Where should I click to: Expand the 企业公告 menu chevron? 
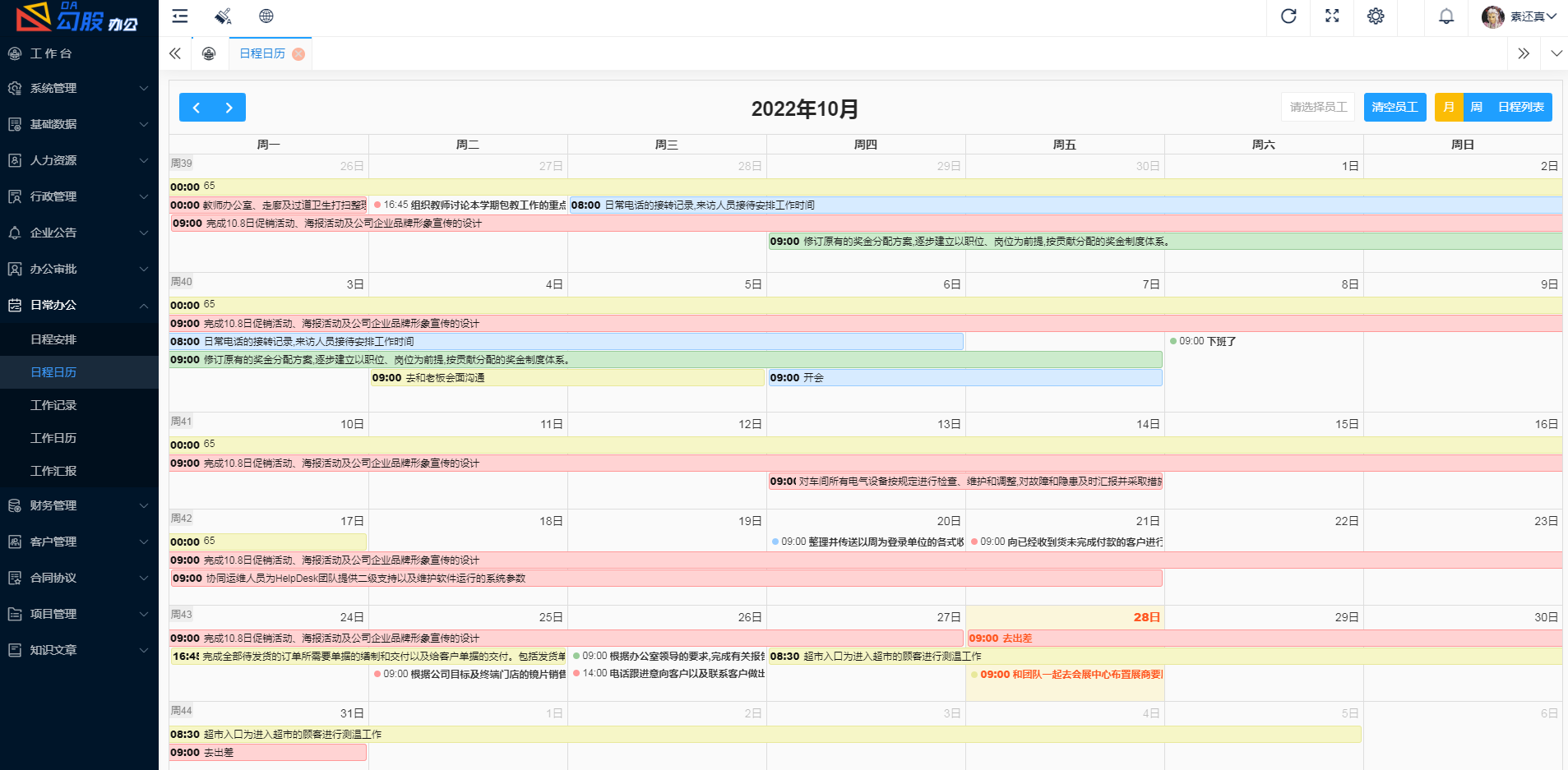pyautogui.click(x=144, y=233)
